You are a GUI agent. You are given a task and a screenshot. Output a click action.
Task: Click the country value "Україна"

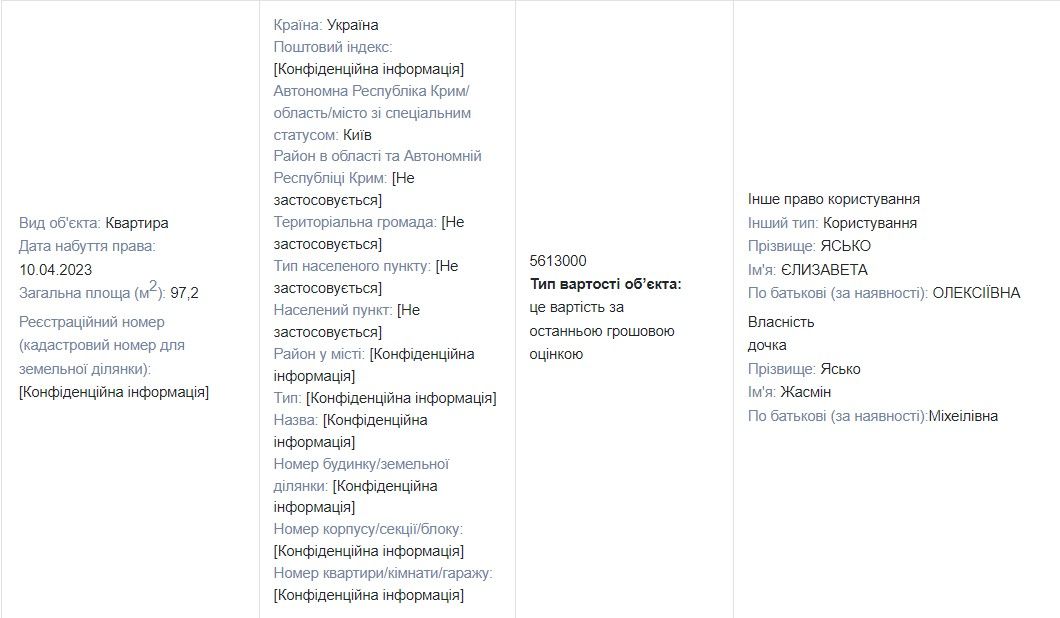coord(353,25)
